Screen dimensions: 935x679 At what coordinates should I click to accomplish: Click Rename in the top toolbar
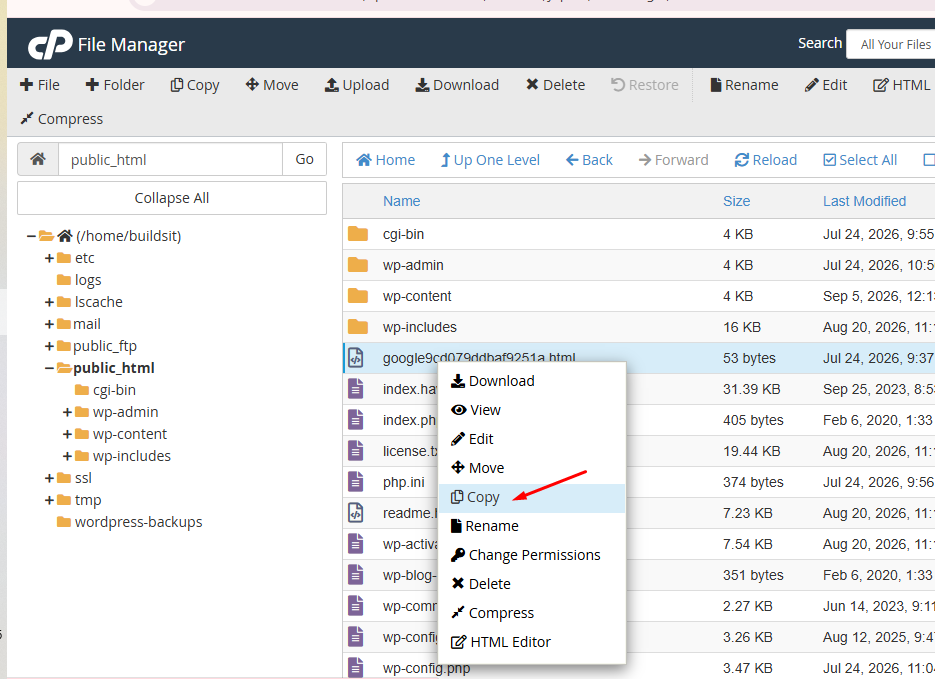(x=744, y=85)
